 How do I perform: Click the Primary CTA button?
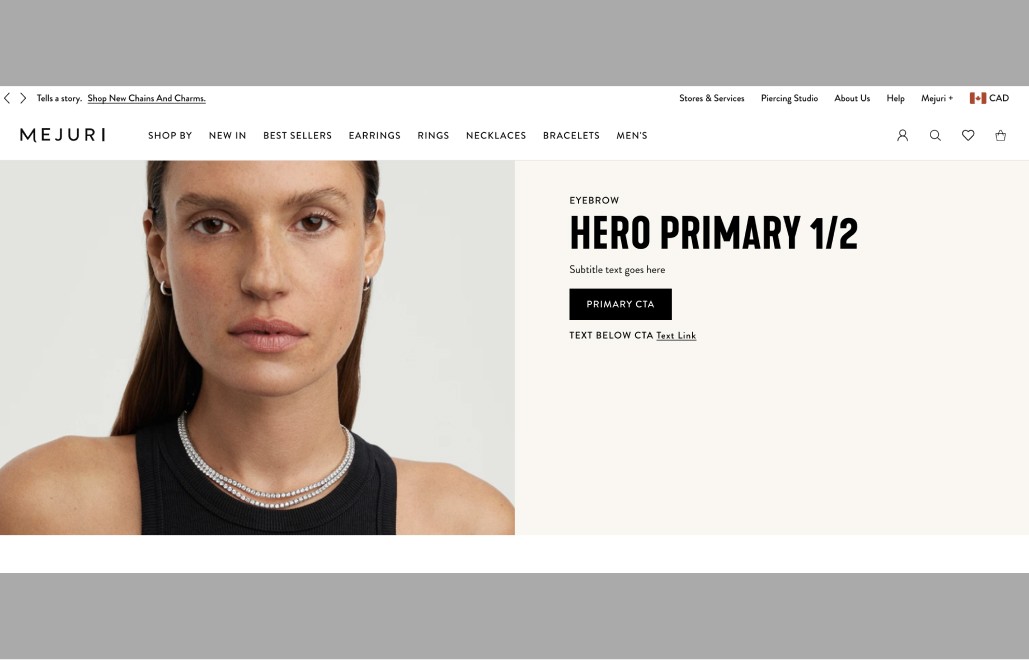click(x=620, y=304)
